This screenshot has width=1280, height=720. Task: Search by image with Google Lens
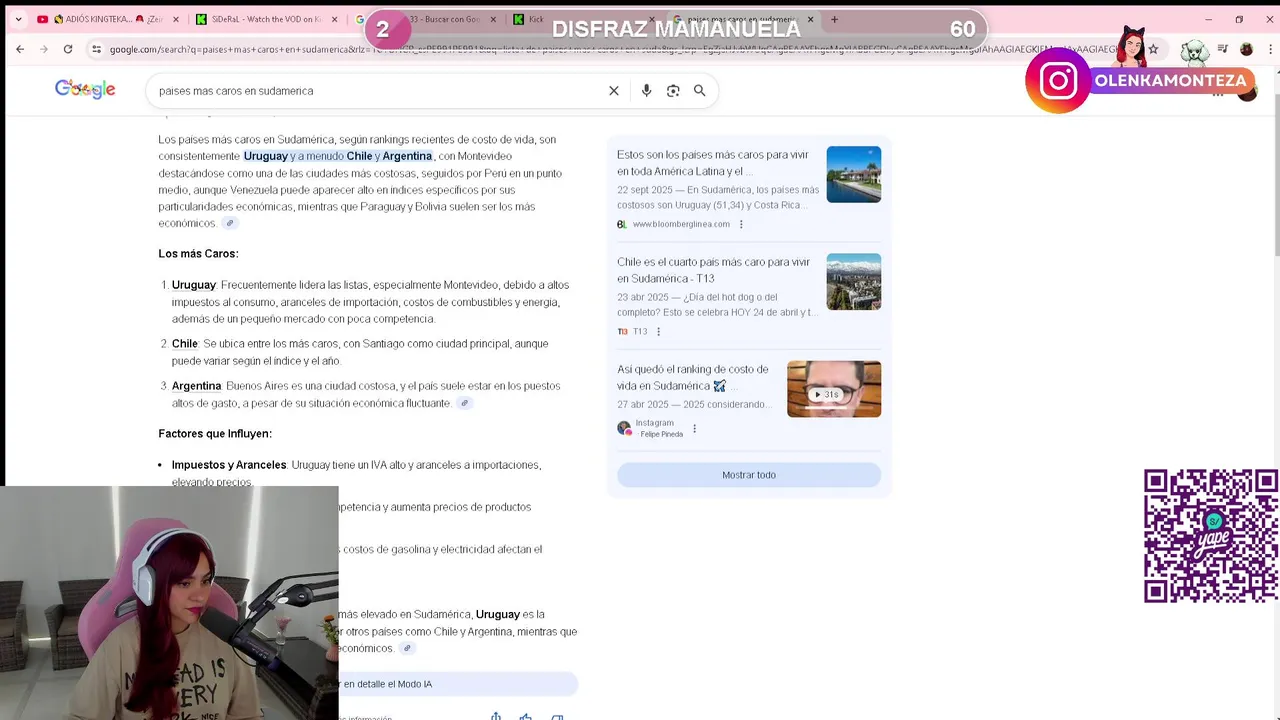click(673, 91)
